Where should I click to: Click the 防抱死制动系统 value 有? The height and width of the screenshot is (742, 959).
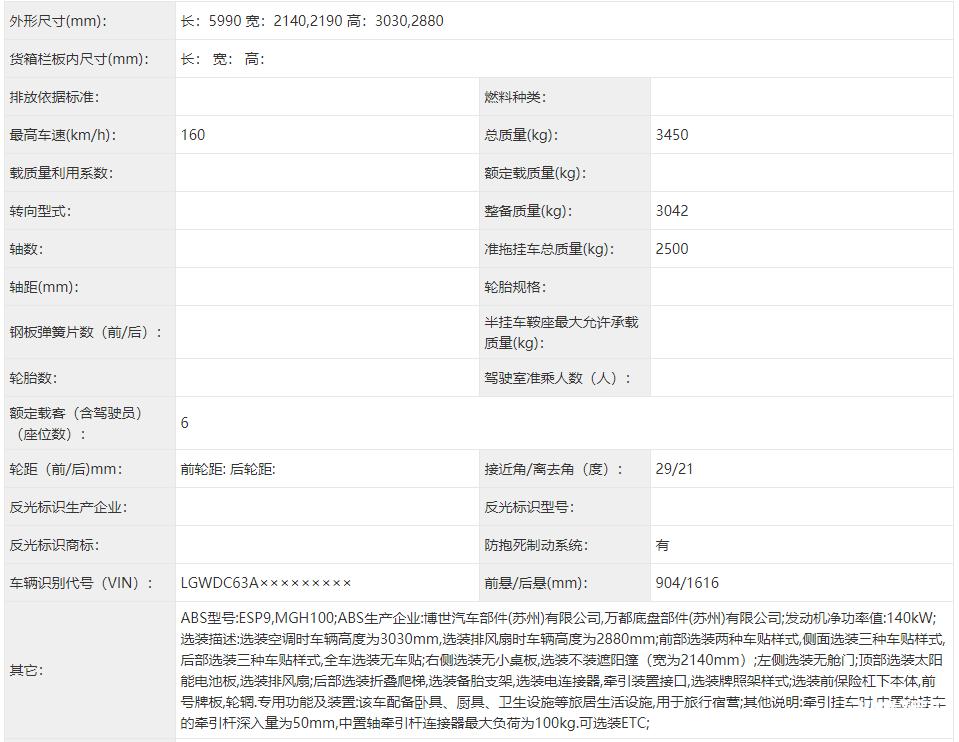pos(661,545)
